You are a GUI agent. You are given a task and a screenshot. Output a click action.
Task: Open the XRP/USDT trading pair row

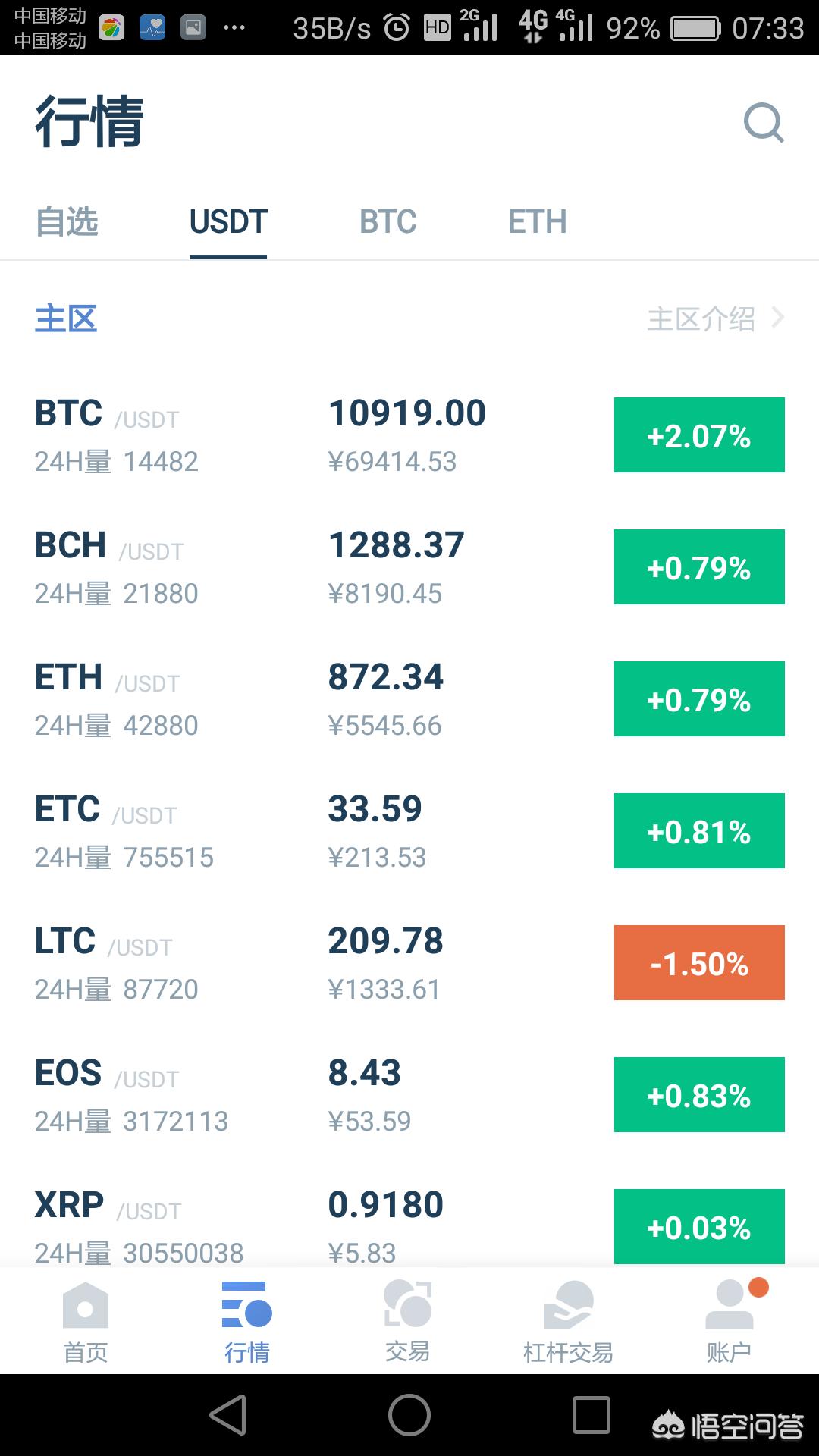coord(409,1225)
